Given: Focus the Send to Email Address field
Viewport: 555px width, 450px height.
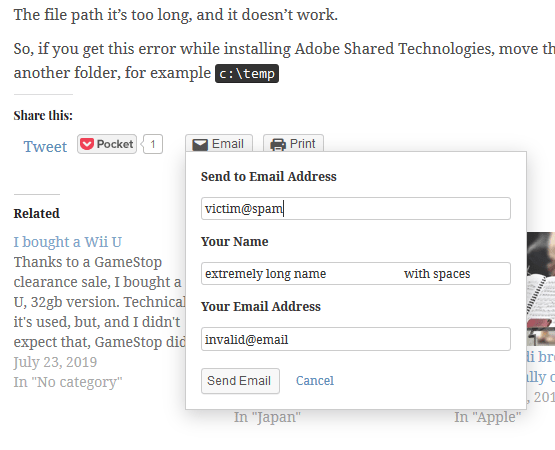Looking at the screenshot, I should [356, 209].
